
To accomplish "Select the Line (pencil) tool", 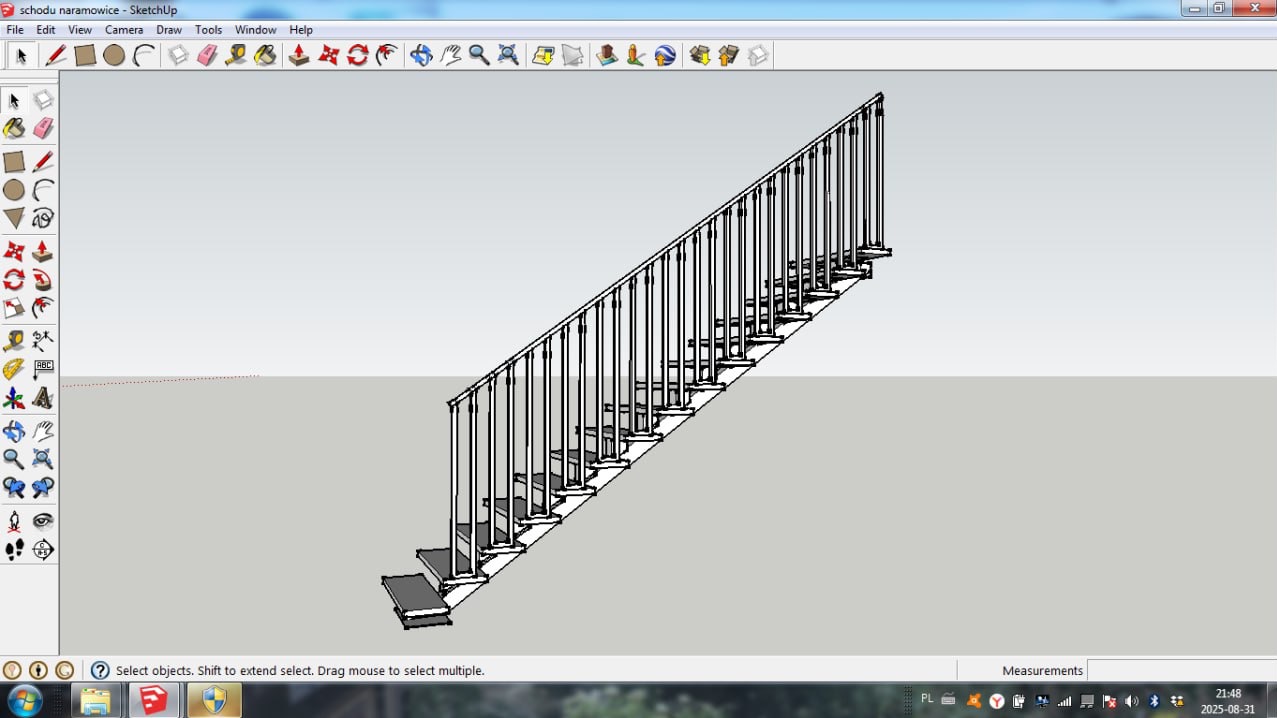I will tap(44, 160).
